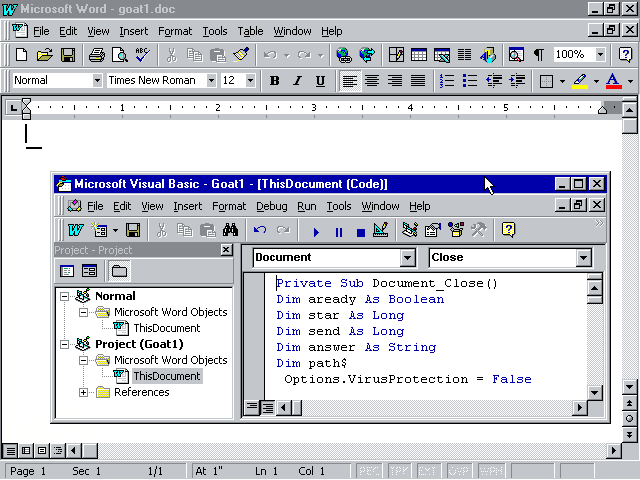
Task: Insert Excel worksheet icon
Action: tap(442, 55)
